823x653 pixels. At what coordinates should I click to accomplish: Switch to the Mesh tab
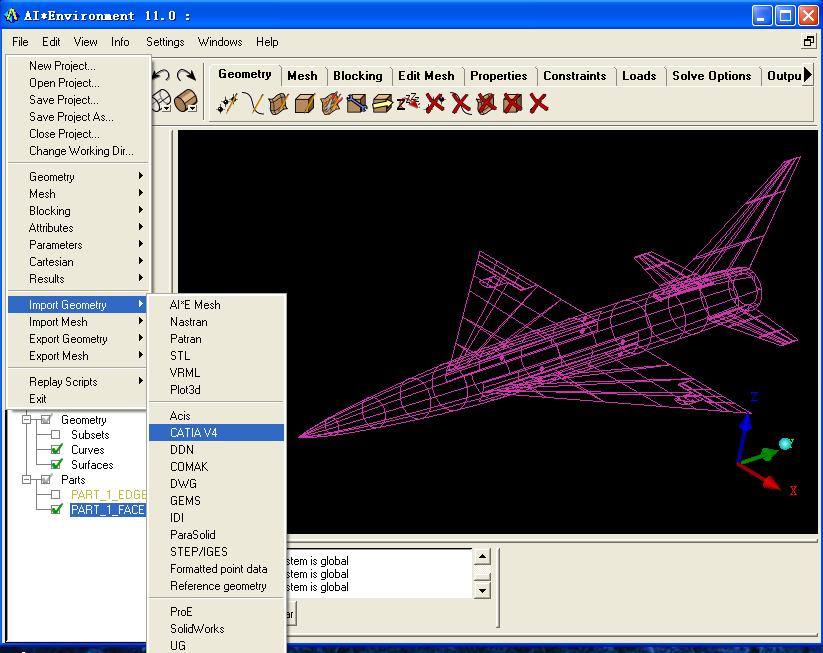[x=302, y=76]
